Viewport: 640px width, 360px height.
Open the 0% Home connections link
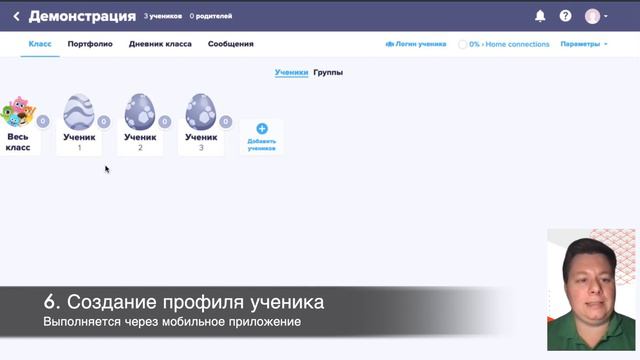click(504, 44)
